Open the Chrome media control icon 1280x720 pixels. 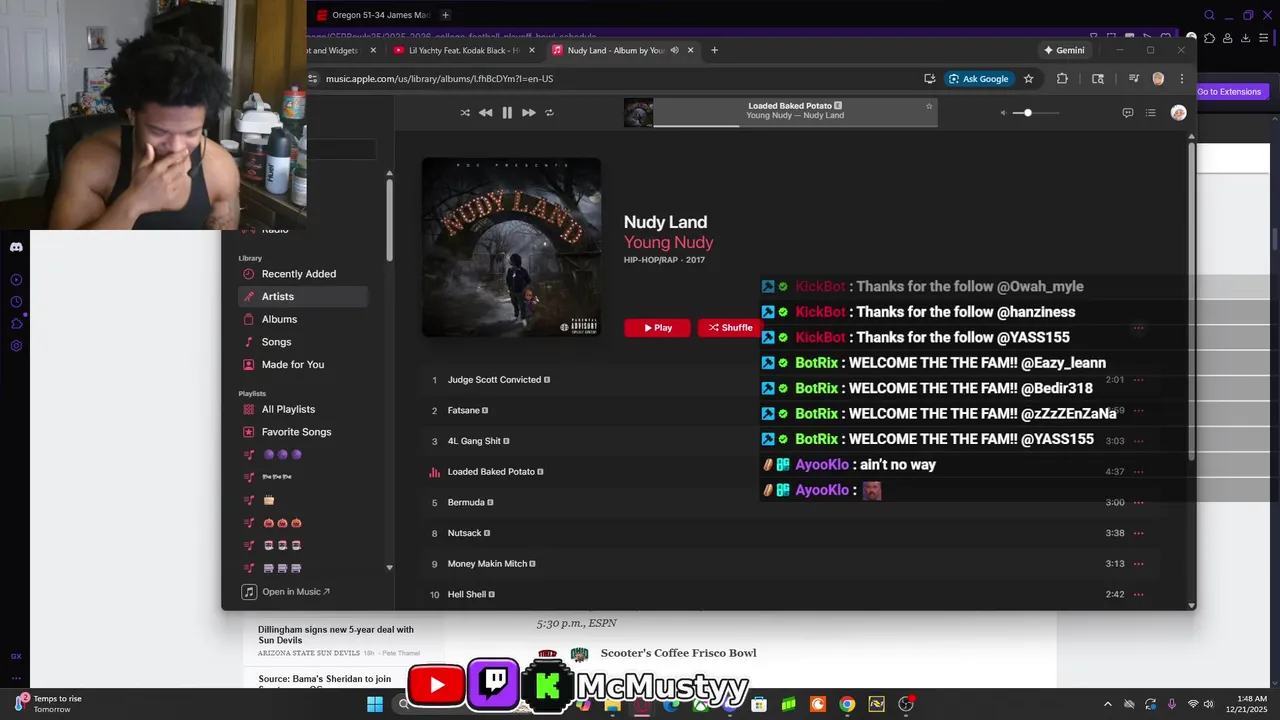pos(1133,79)
